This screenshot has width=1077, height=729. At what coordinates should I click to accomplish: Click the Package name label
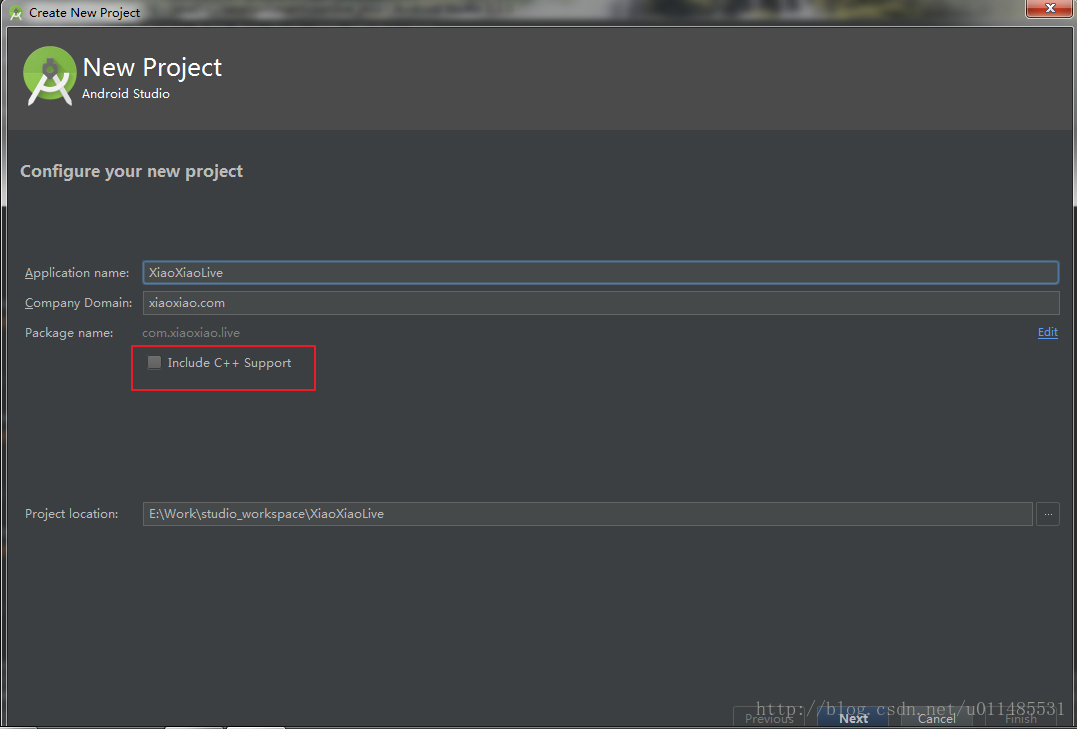pos(69,333)
